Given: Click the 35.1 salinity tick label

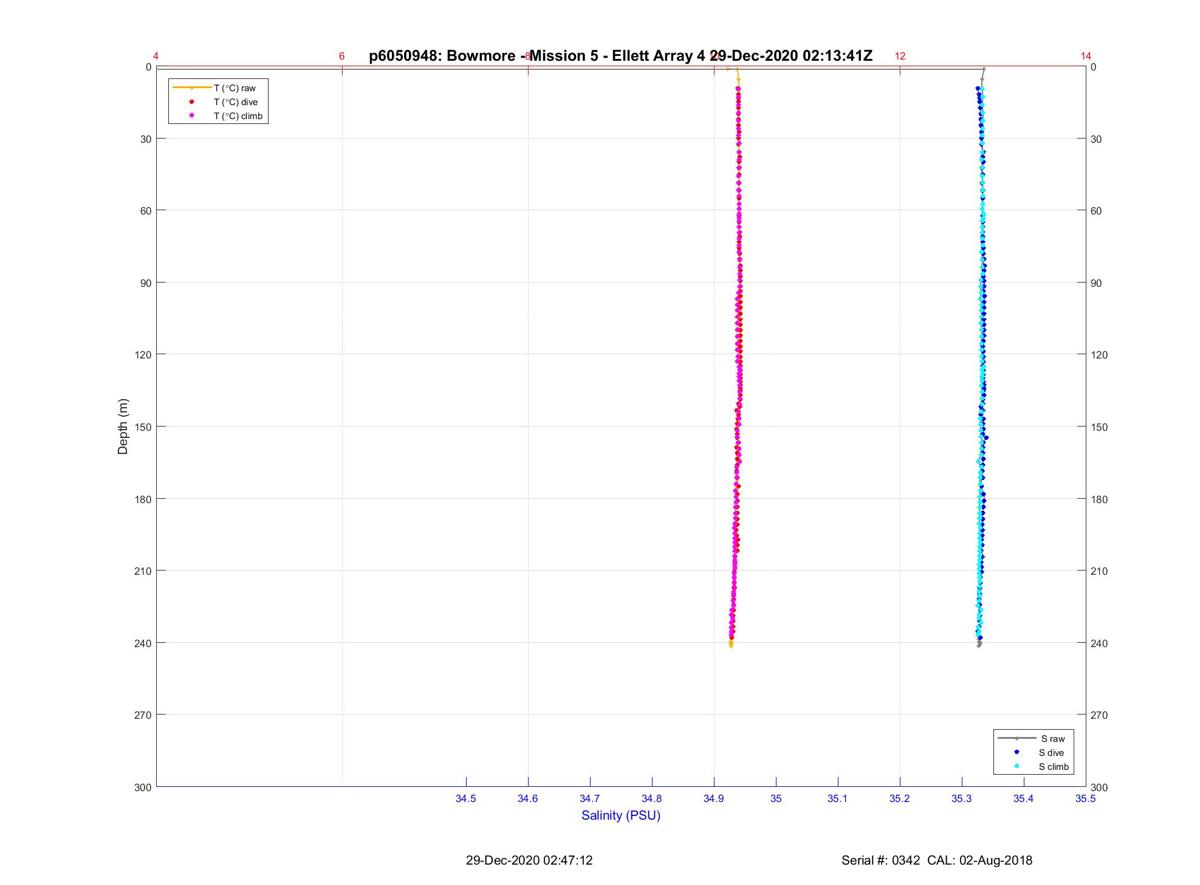Looking at the screenshot, I should (x=838, y=799).
